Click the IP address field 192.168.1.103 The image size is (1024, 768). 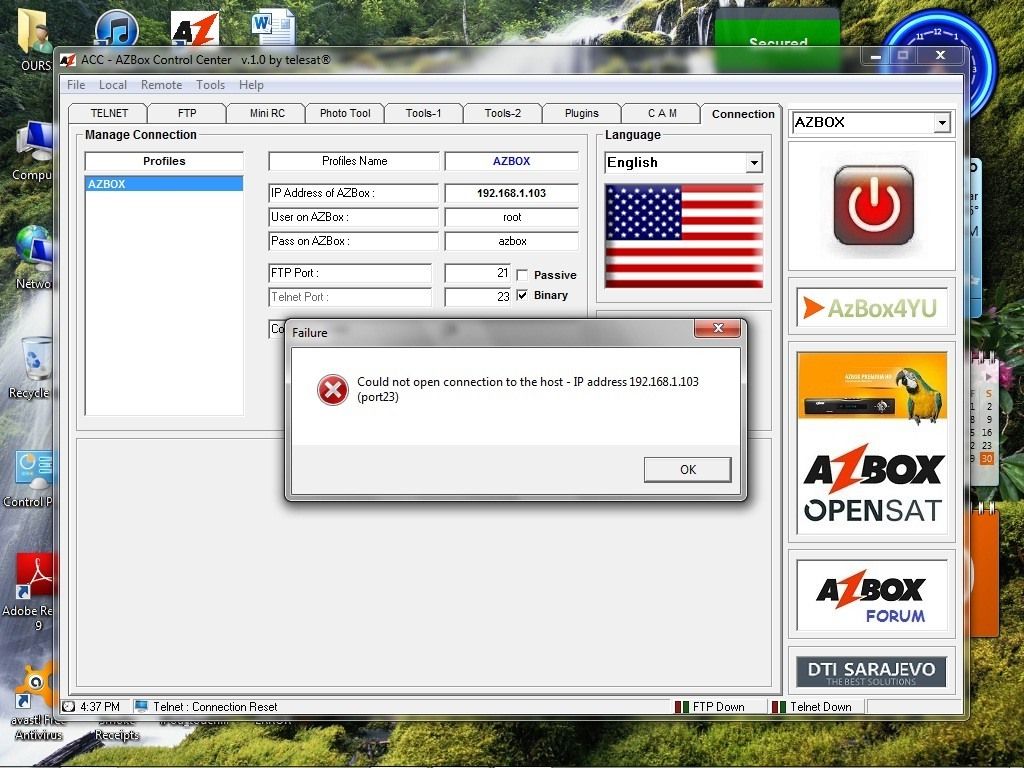click(511, 193)
